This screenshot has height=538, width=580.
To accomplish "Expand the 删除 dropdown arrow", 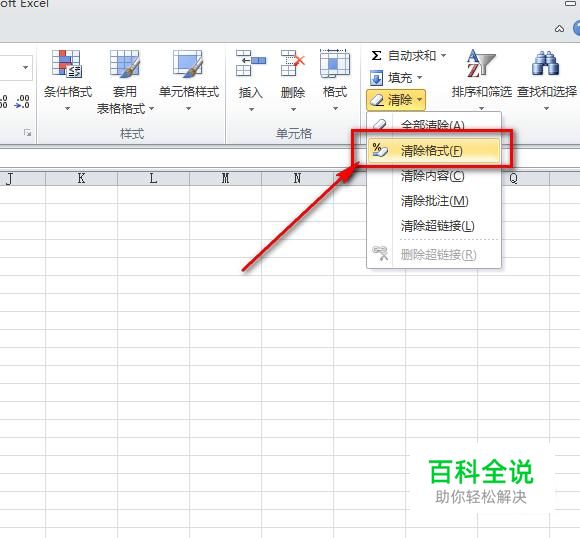I will (293, 110).
